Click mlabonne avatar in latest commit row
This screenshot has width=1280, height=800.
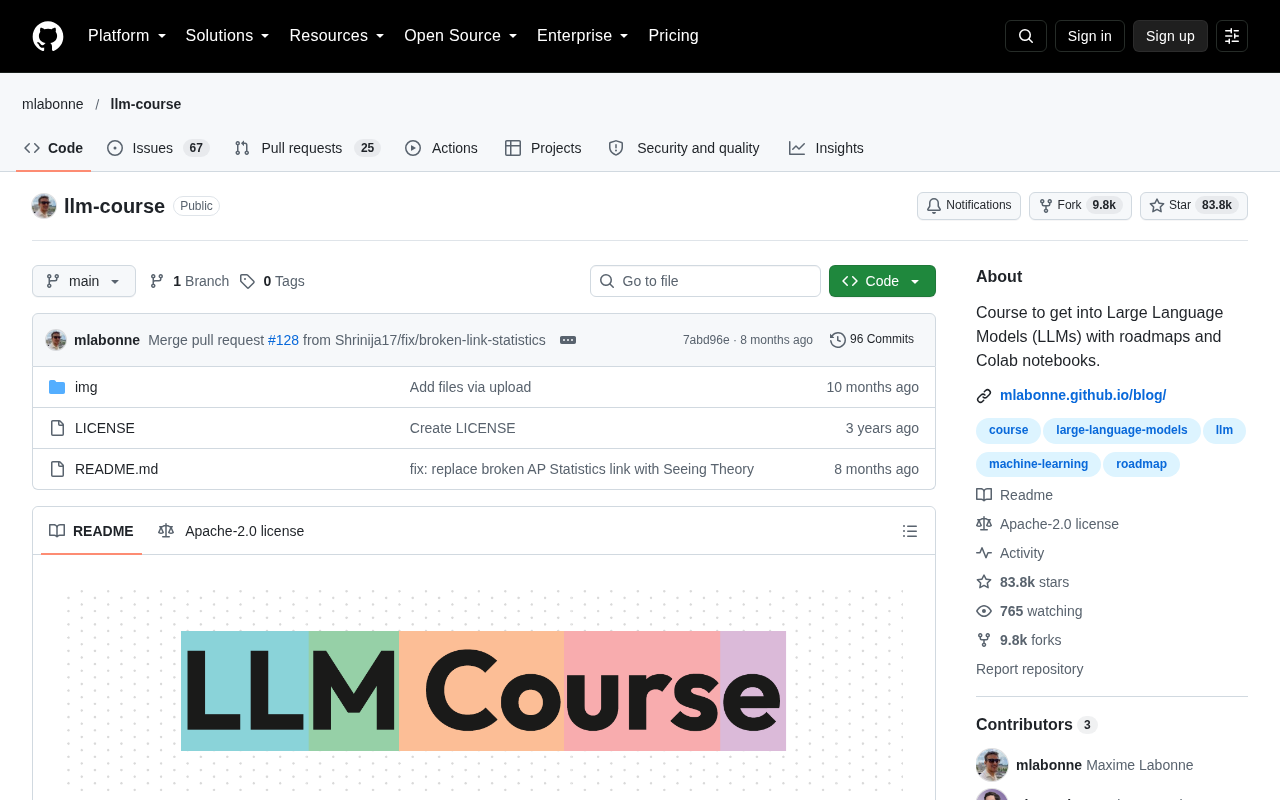click(x=56, y=340)
